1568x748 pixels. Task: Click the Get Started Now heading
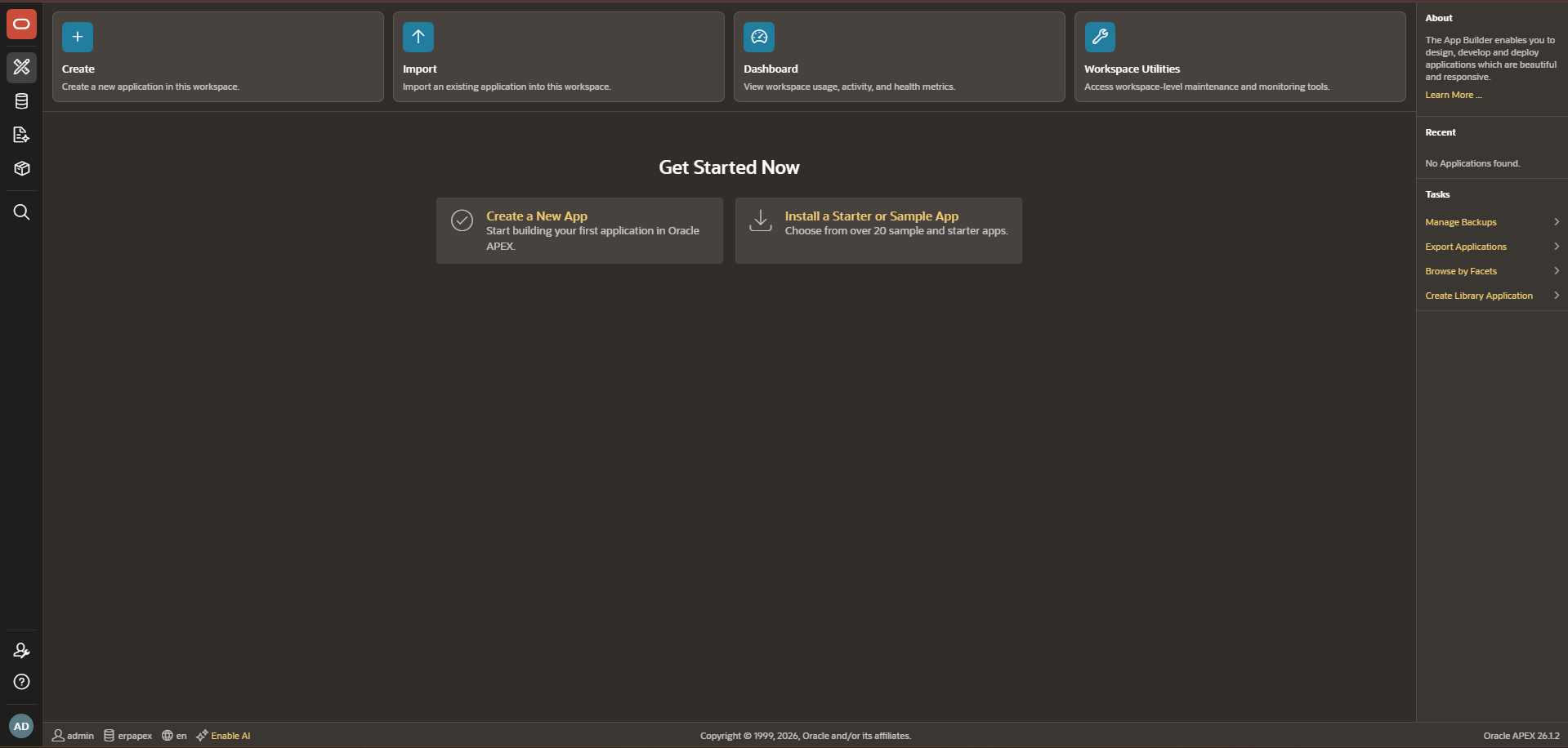point(729,167)
